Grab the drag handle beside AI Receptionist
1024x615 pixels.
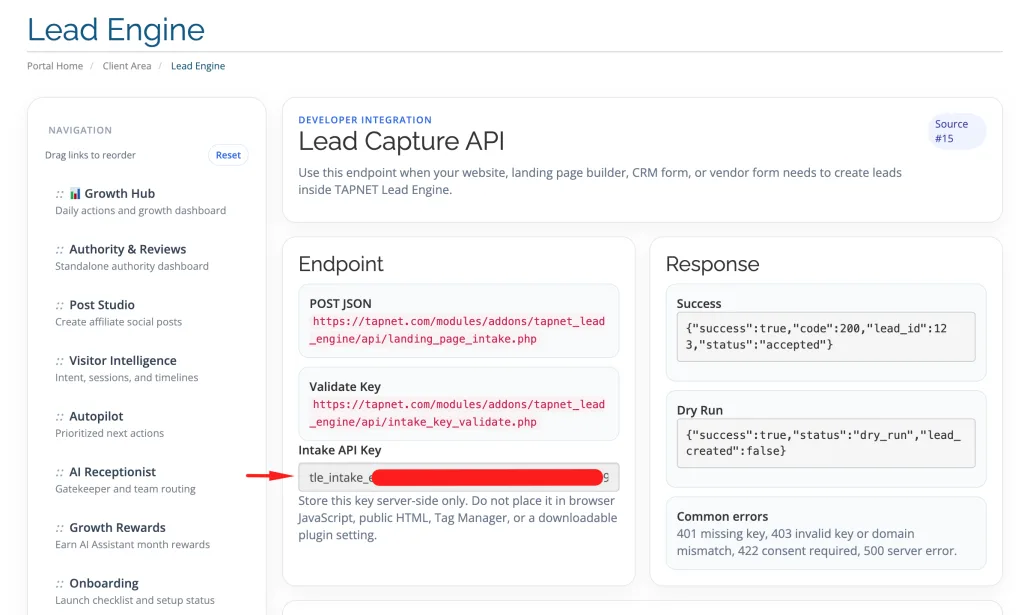click(x=59, y=472)
